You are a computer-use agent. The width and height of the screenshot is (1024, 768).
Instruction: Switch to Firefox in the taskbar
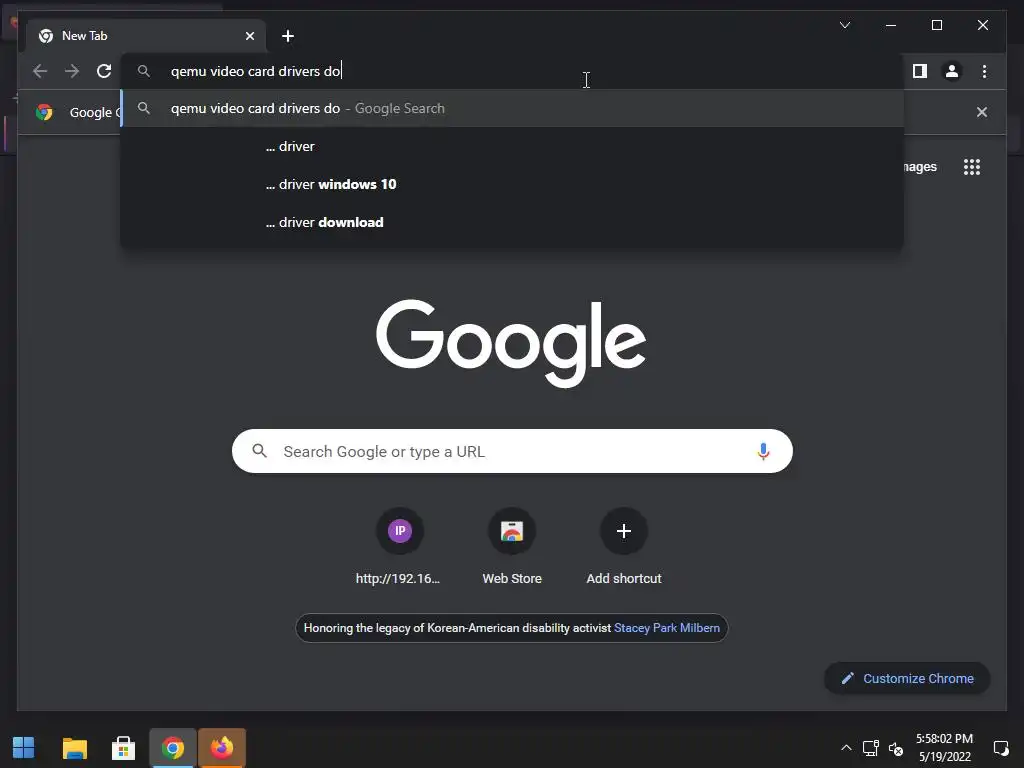222,748
